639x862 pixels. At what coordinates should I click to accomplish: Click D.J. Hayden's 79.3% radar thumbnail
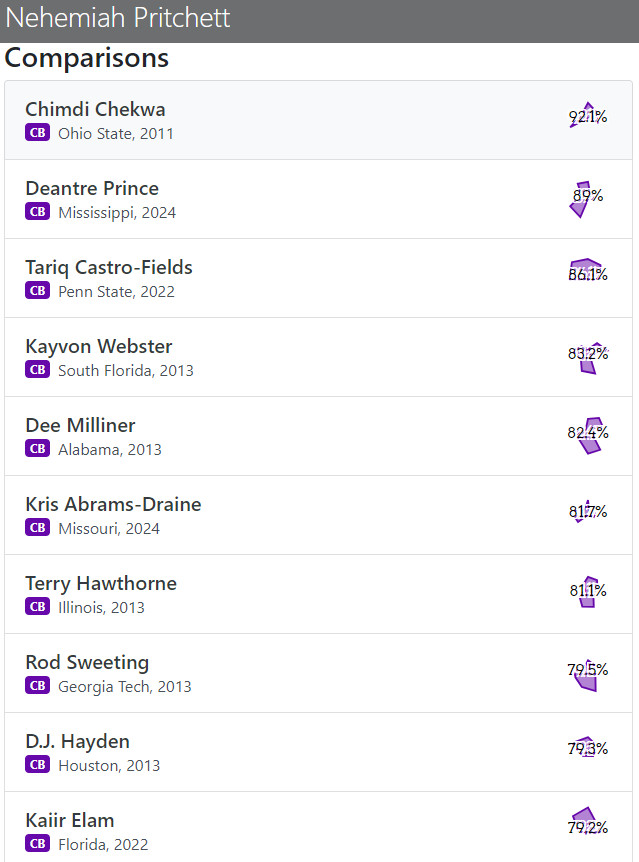[588, 748]
